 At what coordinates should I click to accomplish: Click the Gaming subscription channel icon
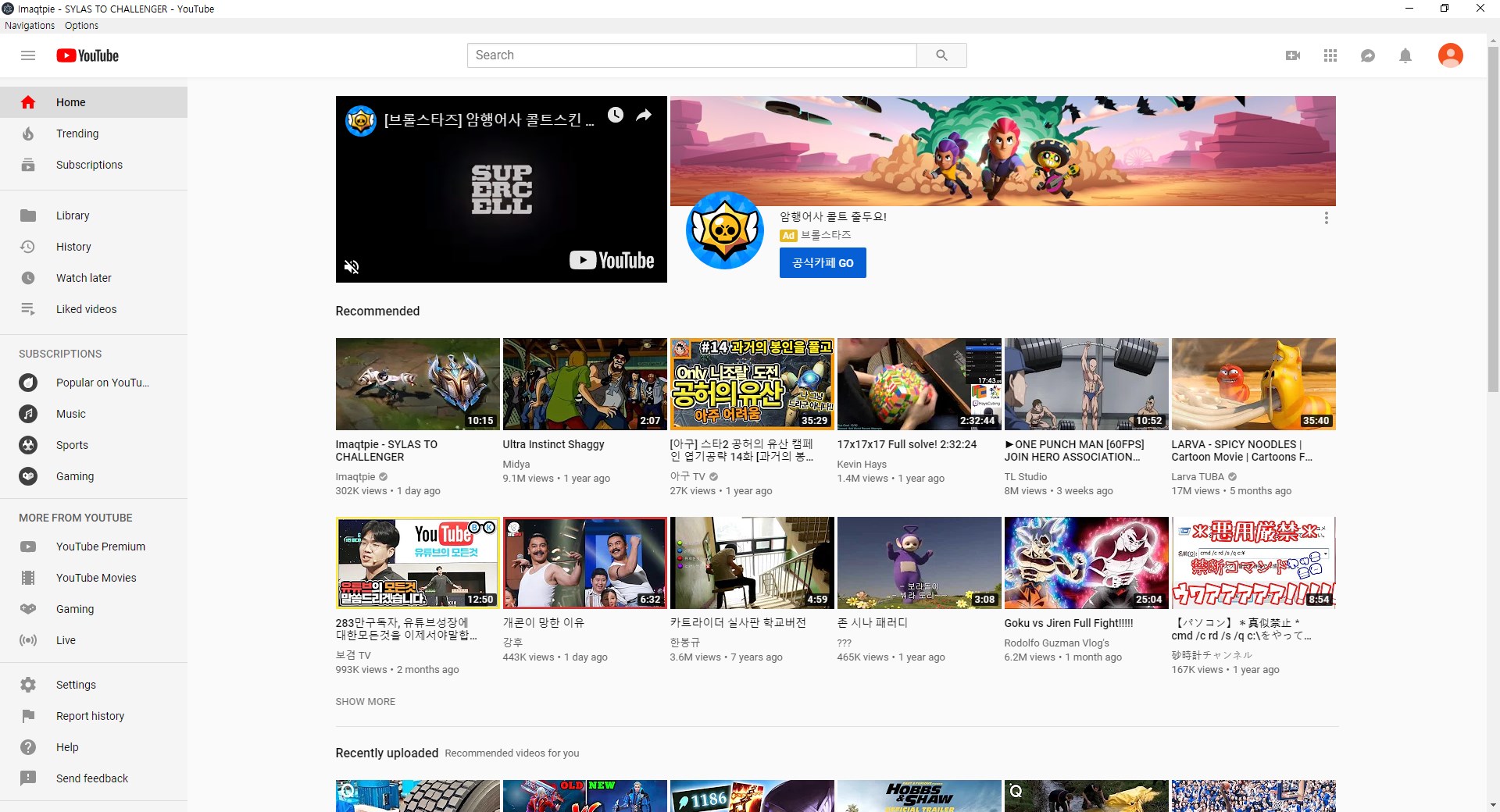28,476
